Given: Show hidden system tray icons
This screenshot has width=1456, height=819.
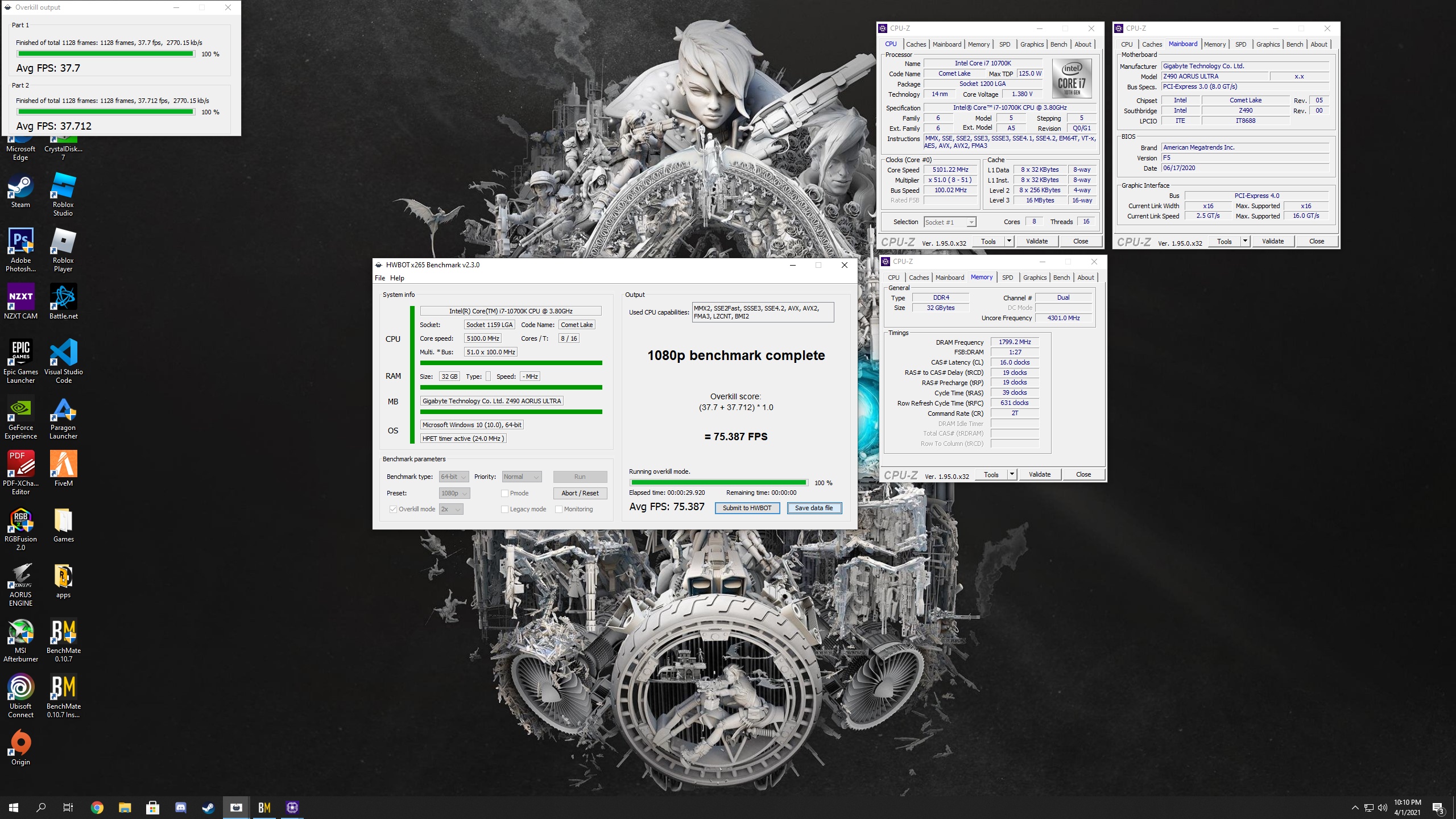Looking at the screenshot, I should (1355, 808).
